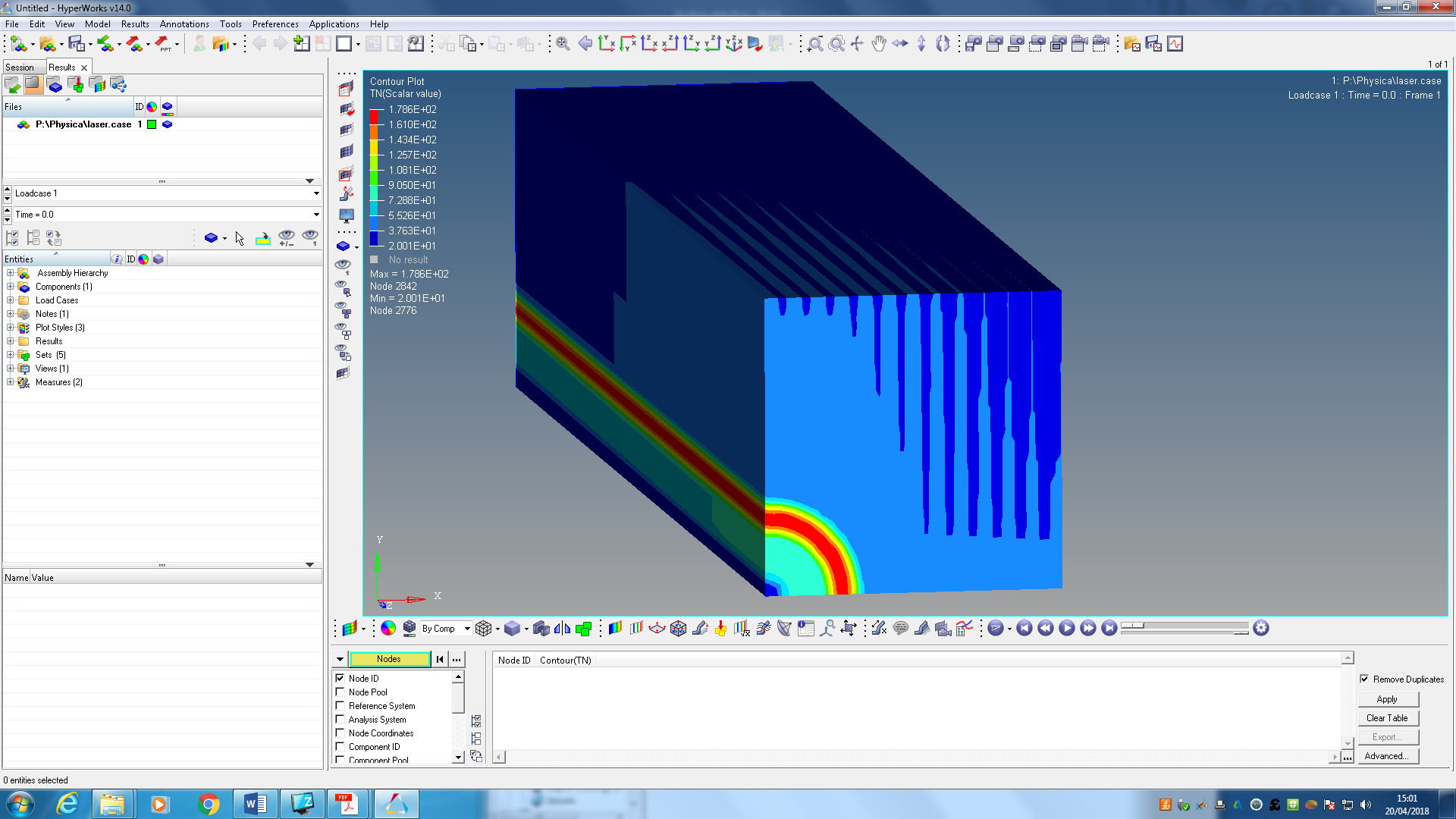This screenshot has height=819, width=1456.
Task: Uncheck the Node ID checkbox
Action: pos(340,679)
